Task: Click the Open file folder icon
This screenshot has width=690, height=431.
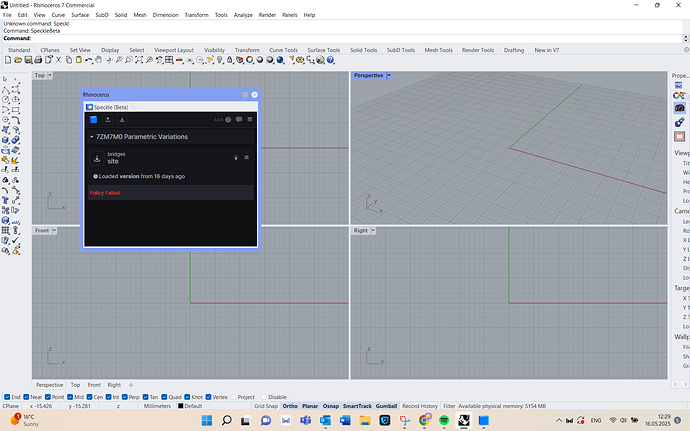Action: pos(18,60)
